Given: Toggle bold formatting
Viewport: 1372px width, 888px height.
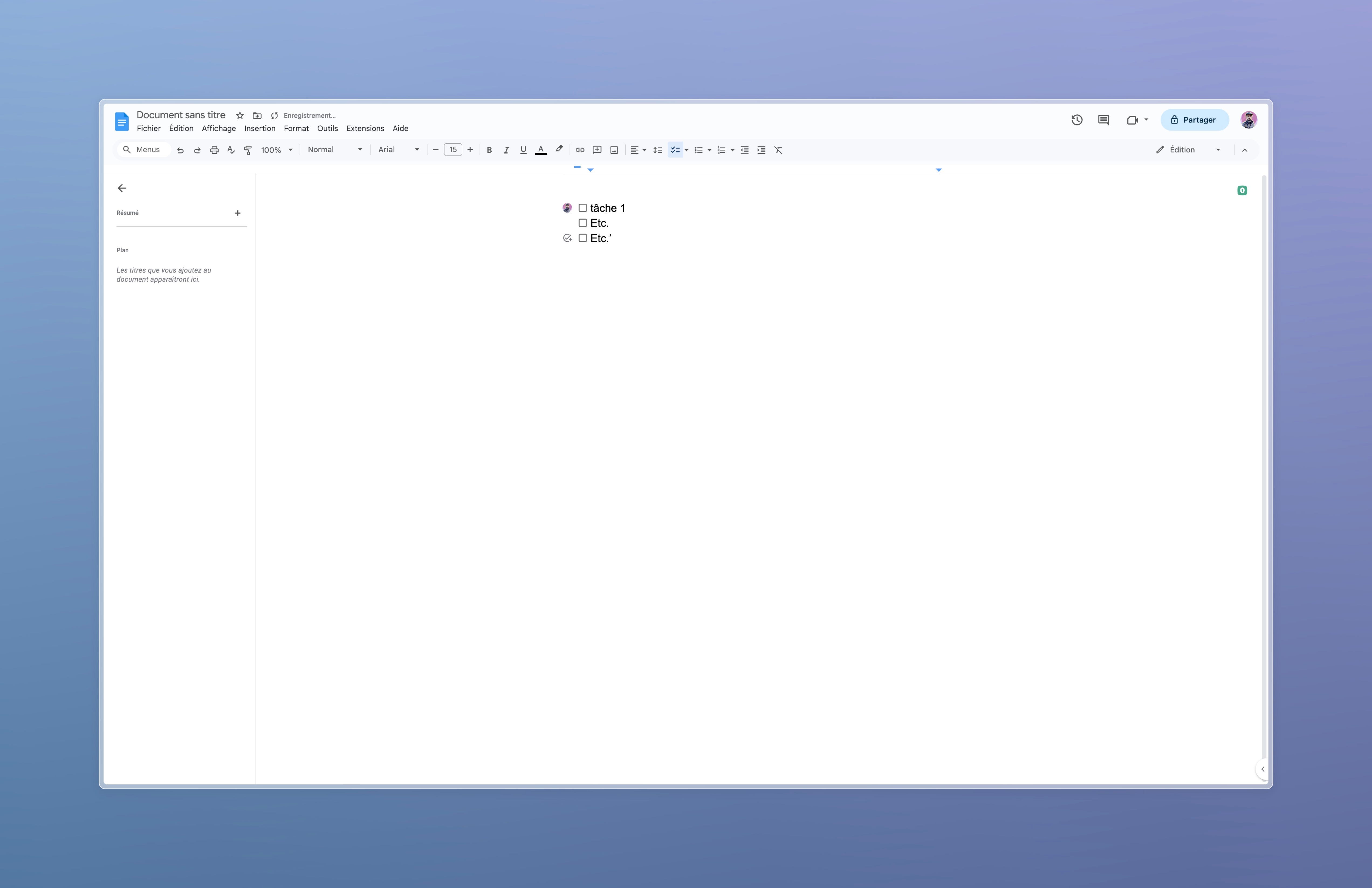Looking at the screenshot, I should (489, 150).
